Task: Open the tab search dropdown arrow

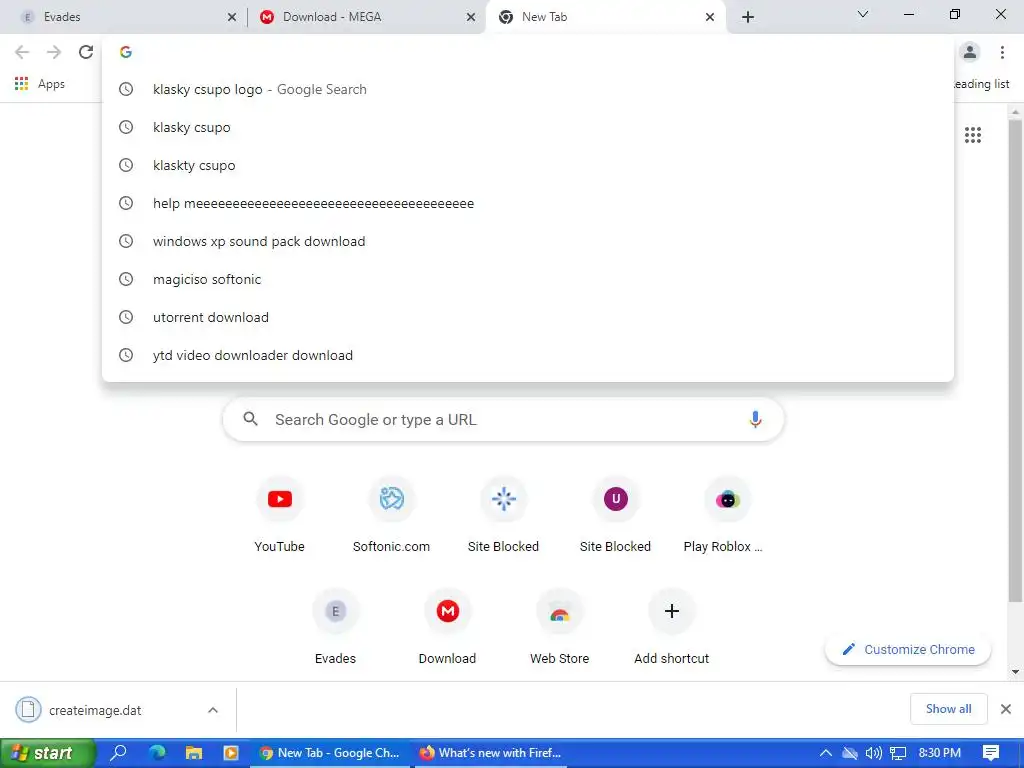Action: (x=863, y=14)
